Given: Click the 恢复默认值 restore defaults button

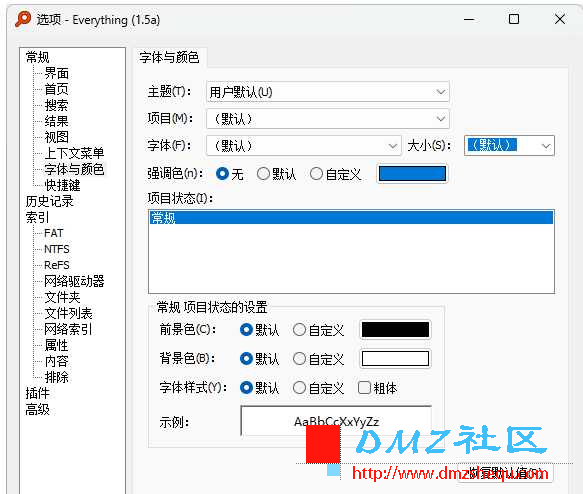Looking at the screenshot, I should click(505, 473).
